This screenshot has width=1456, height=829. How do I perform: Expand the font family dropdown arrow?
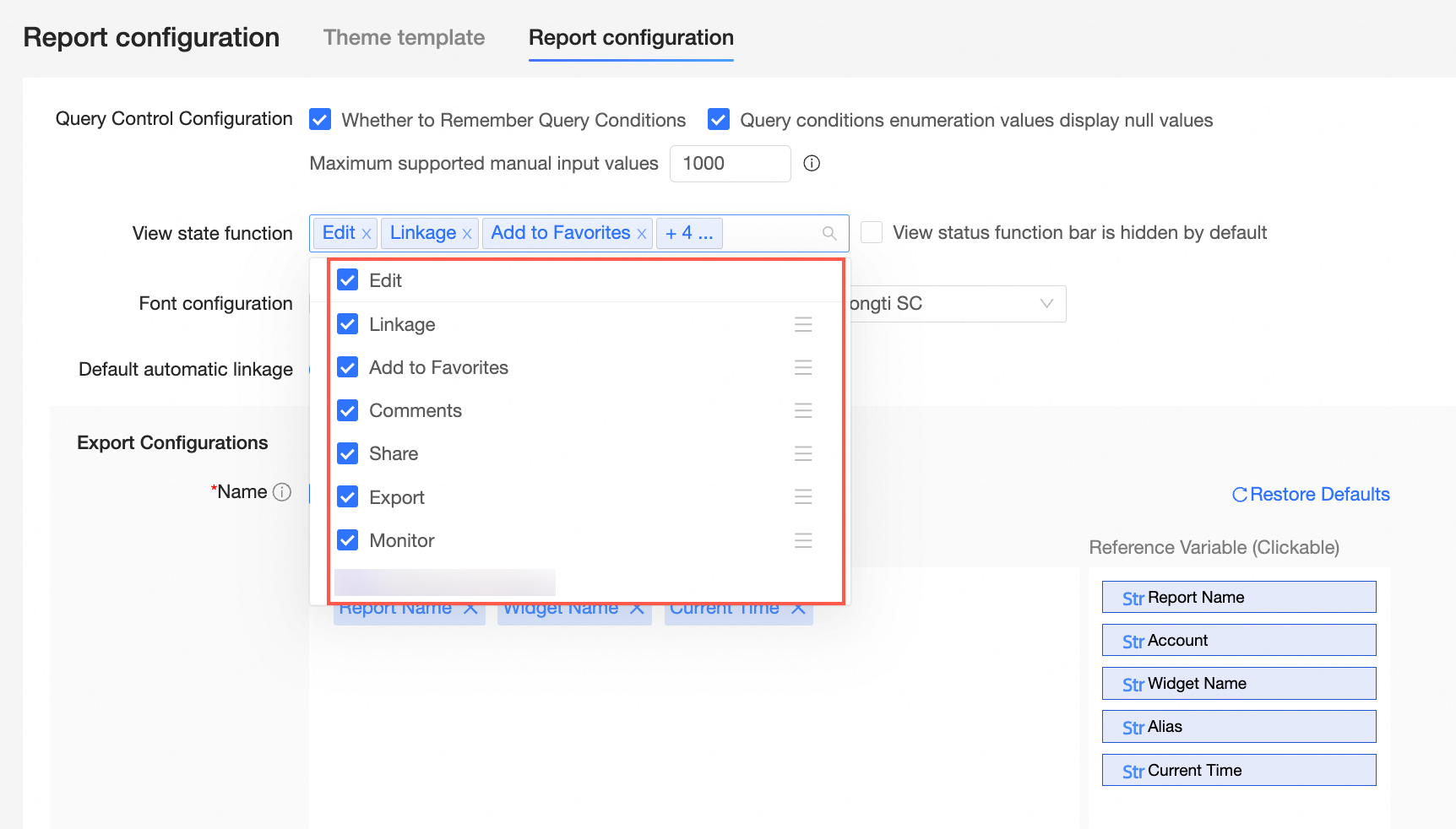click(x=1046, y=304)
